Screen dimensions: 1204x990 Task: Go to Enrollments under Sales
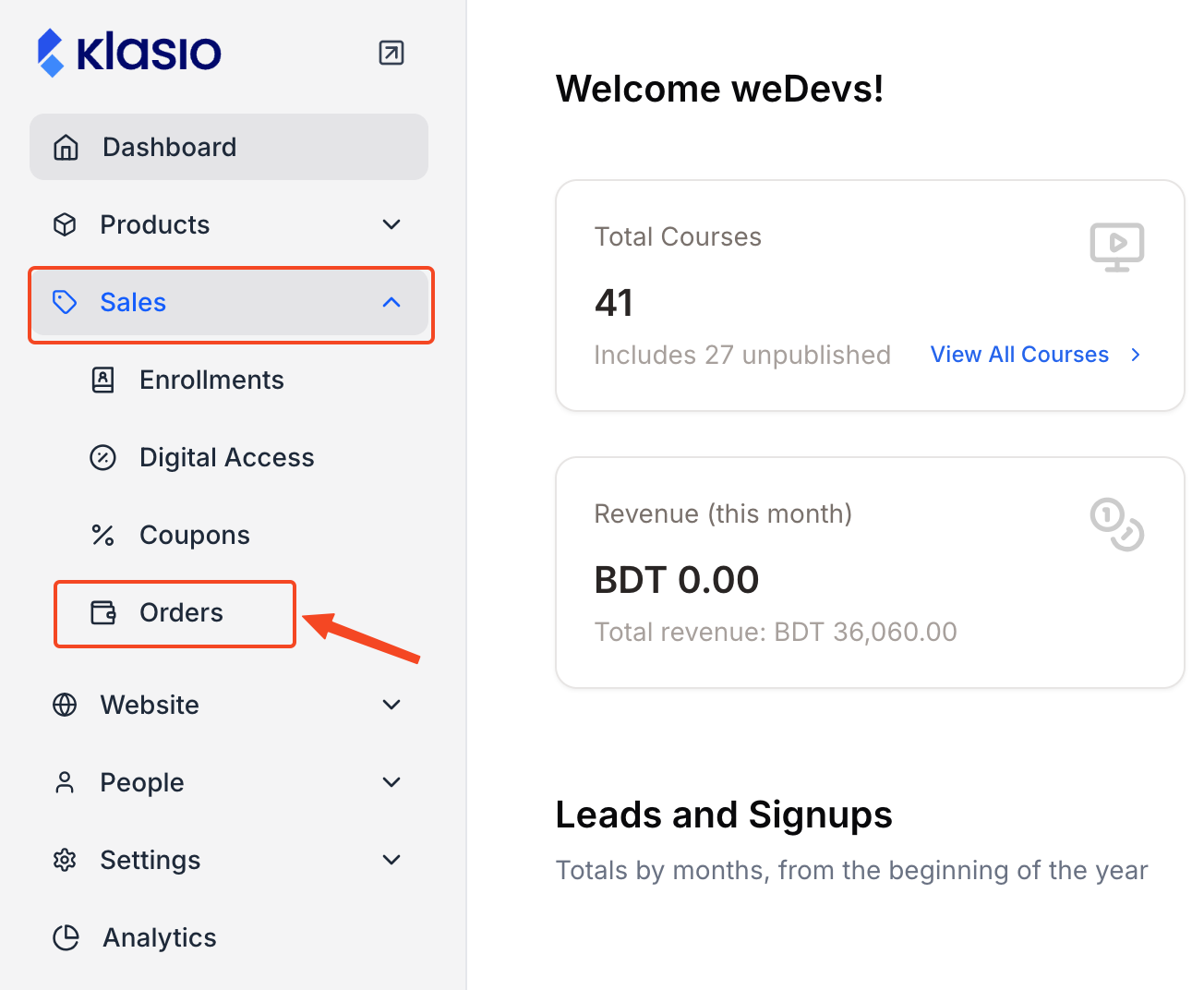(x=211, y=380)
